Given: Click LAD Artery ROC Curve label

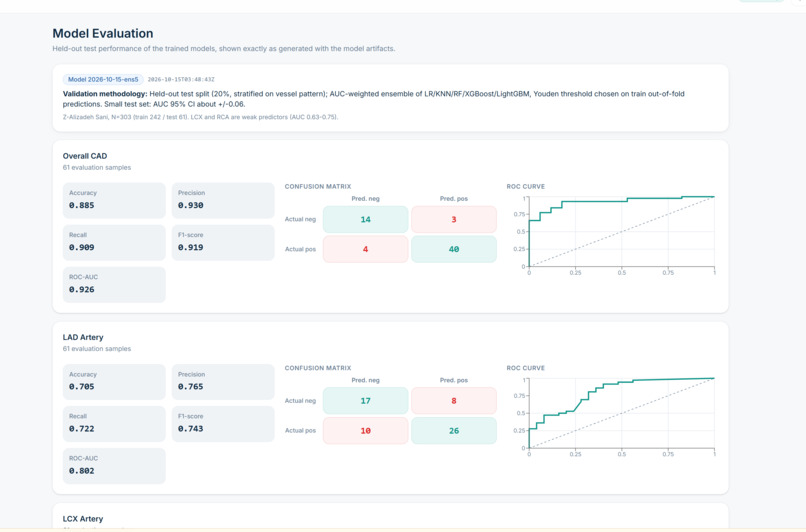Looking at the screenshot, I should pos(525,368).
